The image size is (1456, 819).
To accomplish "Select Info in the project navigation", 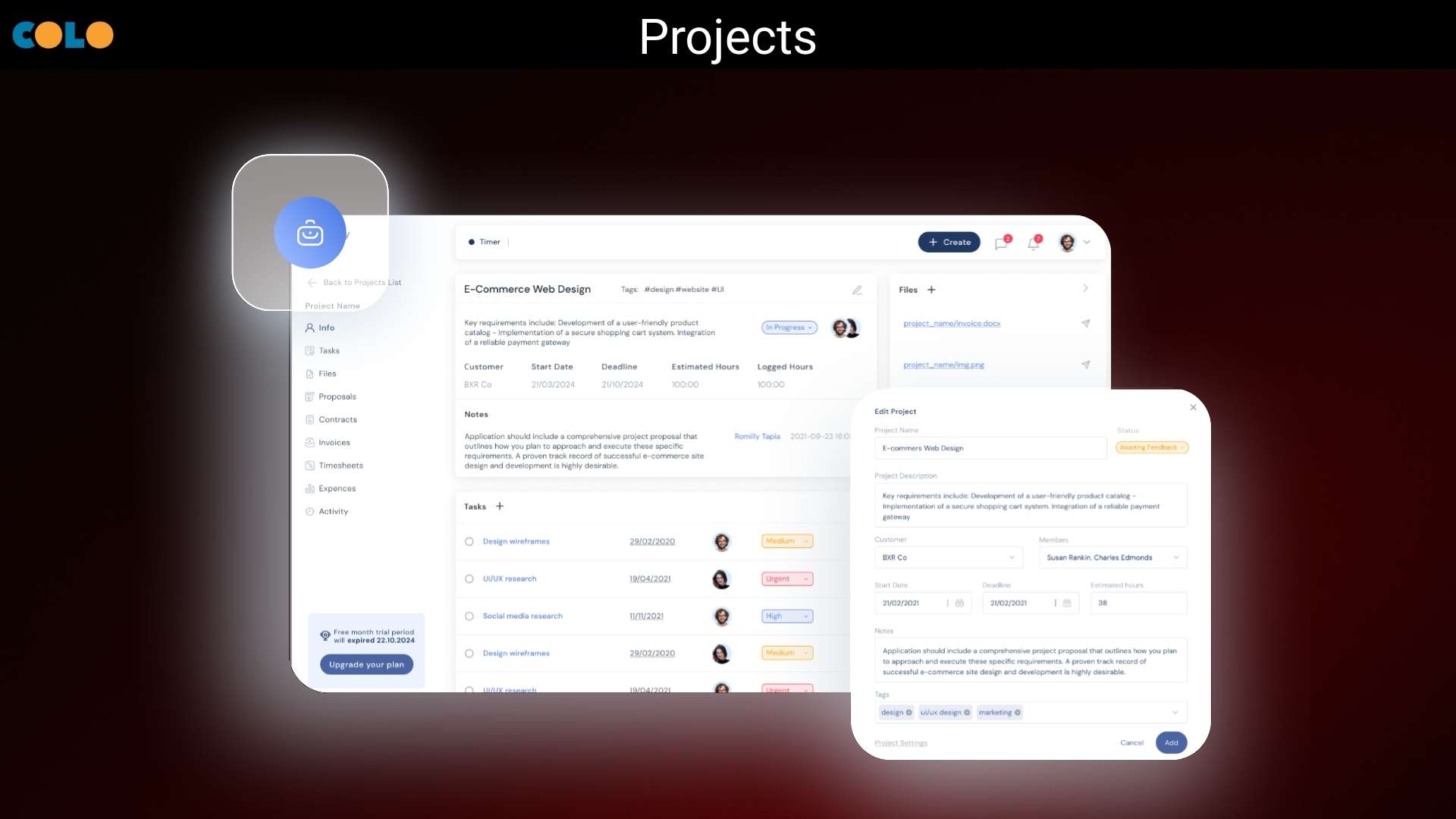I will (325, 327).
